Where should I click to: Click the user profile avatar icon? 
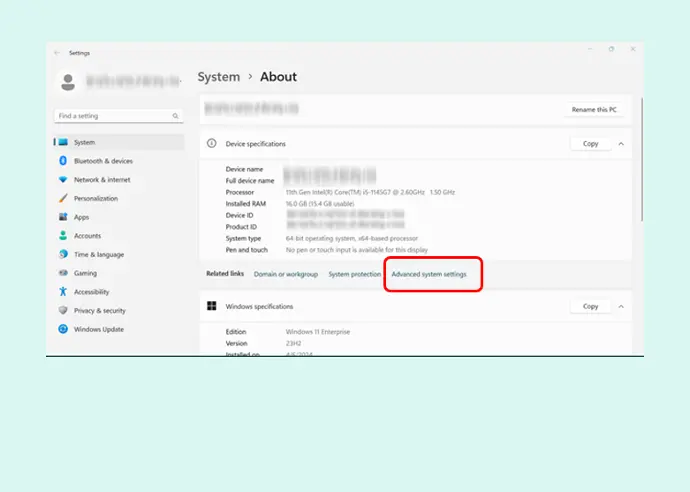tap(68, 82)
